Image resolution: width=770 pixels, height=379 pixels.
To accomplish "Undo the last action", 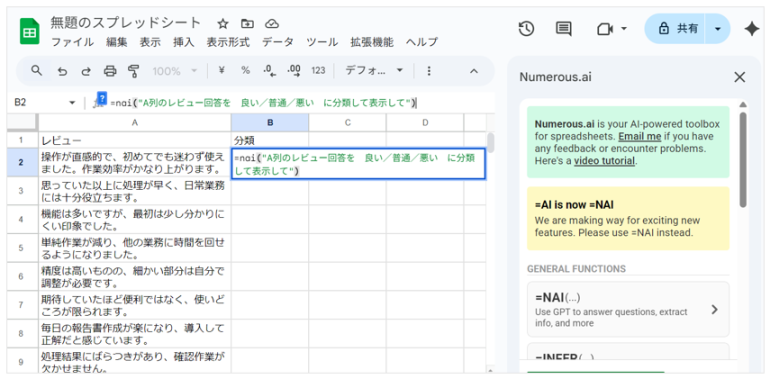I will click(62, 71).
